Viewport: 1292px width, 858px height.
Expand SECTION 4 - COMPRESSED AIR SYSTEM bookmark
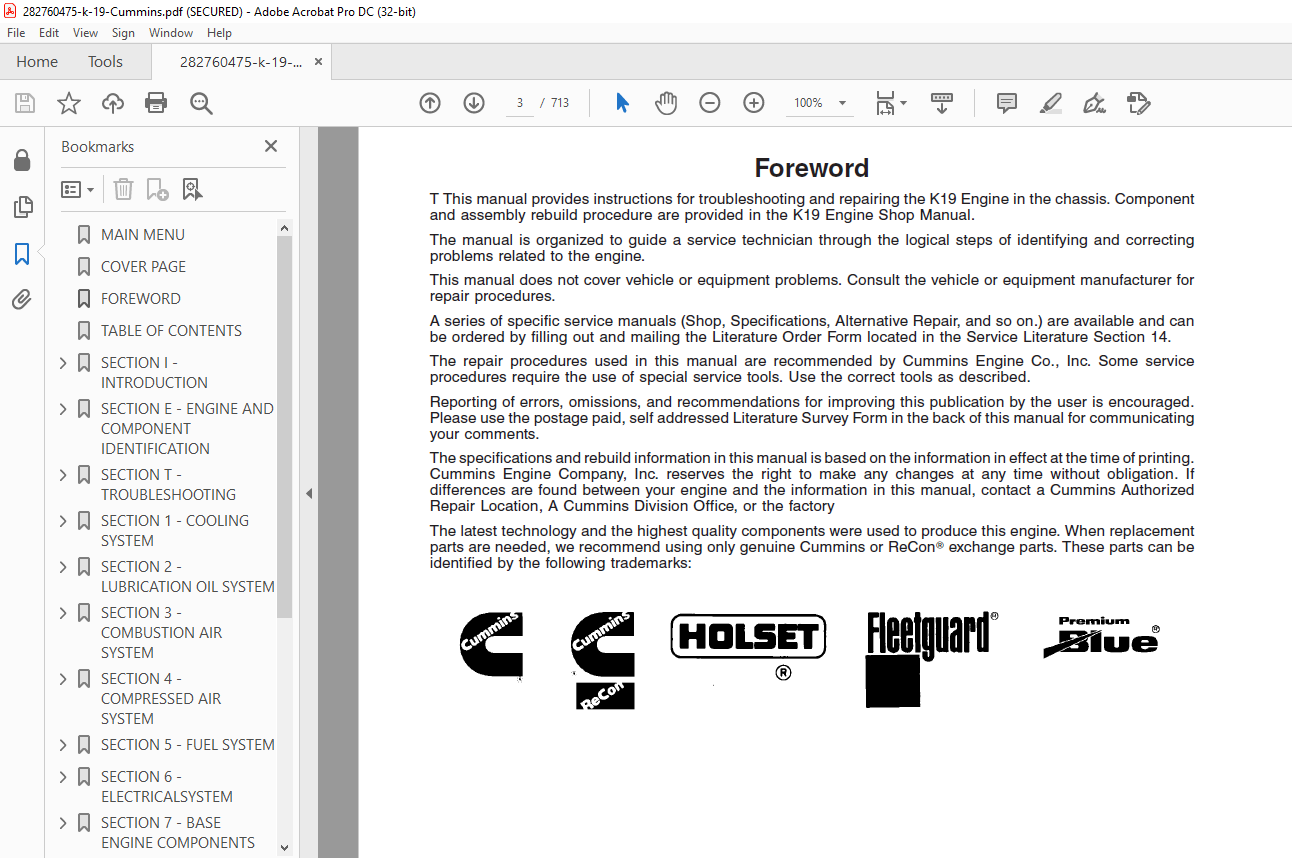pos(63,679)
